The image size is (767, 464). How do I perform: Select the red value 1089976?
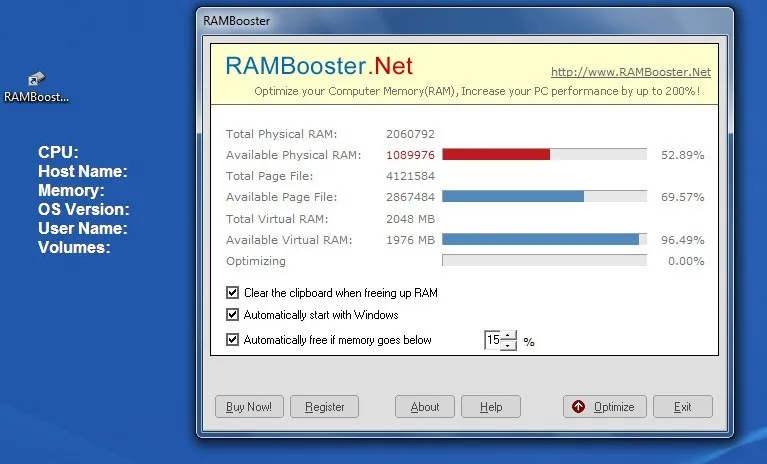(x=410, y=155)
